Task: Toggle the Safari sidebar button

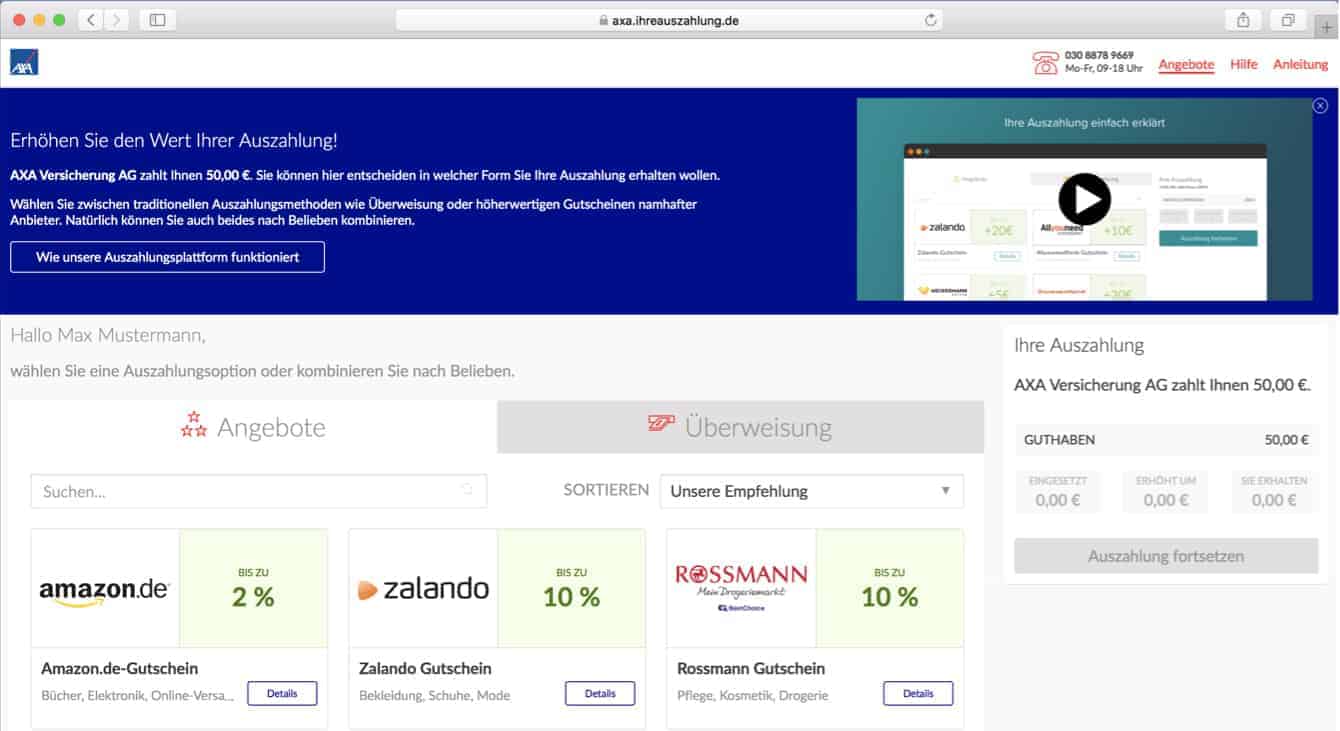Action: click(158, 19)
